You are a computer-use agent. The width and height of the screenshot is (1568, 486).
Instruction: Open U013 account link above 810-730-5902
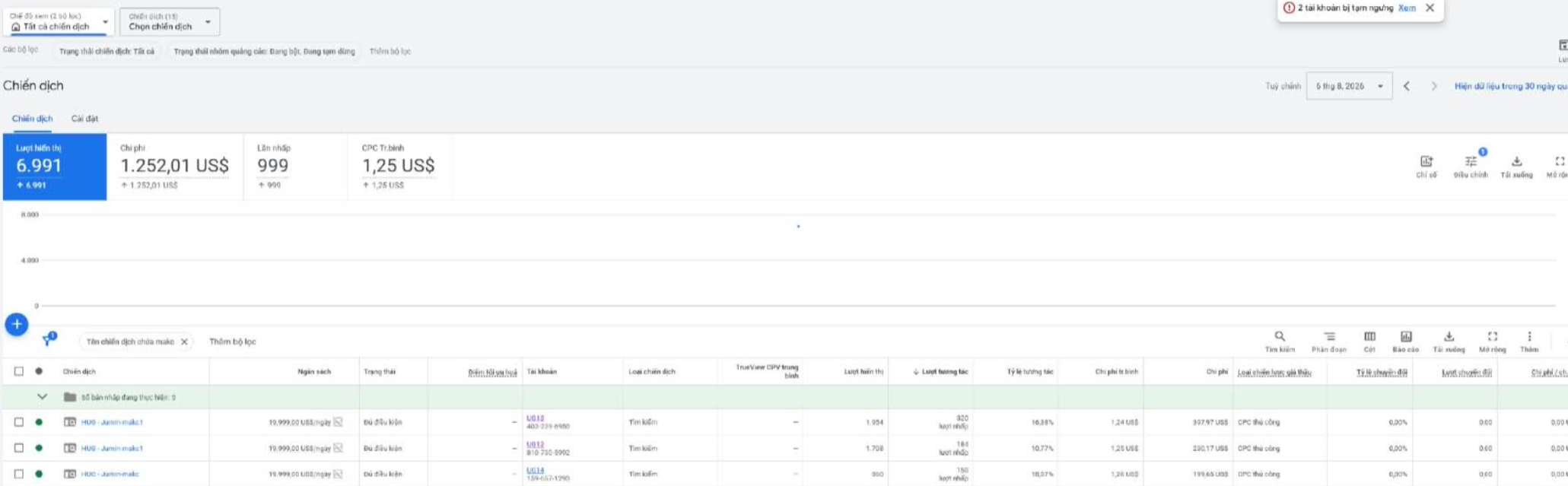[535, 444]
